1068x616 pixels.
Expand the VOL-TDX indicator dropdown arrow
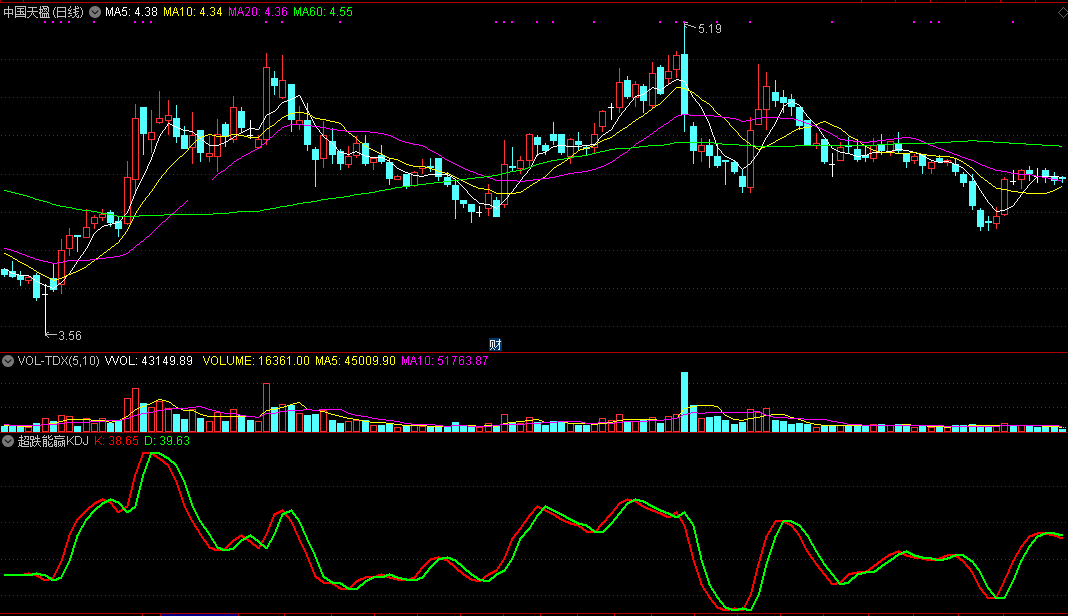tap(8, 361)
